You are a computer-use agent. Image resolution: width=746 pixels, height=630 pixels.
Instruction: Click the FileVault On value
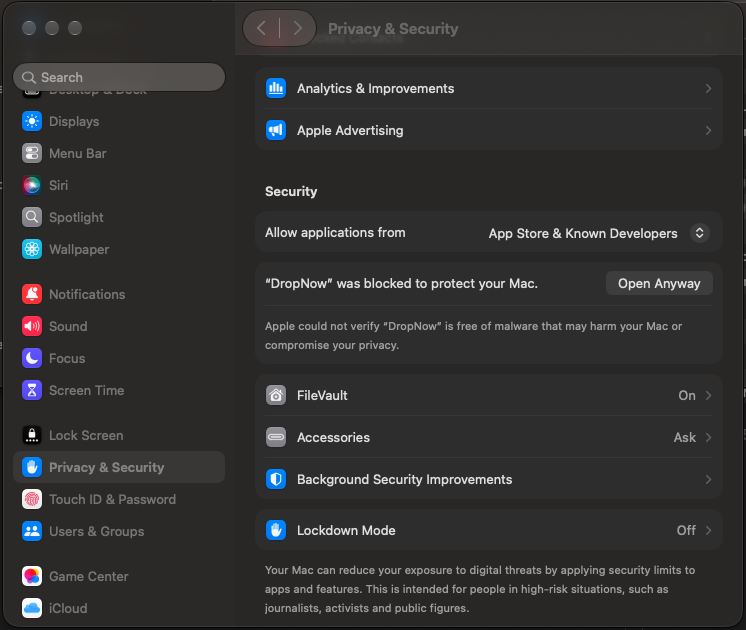pos(687,395)
